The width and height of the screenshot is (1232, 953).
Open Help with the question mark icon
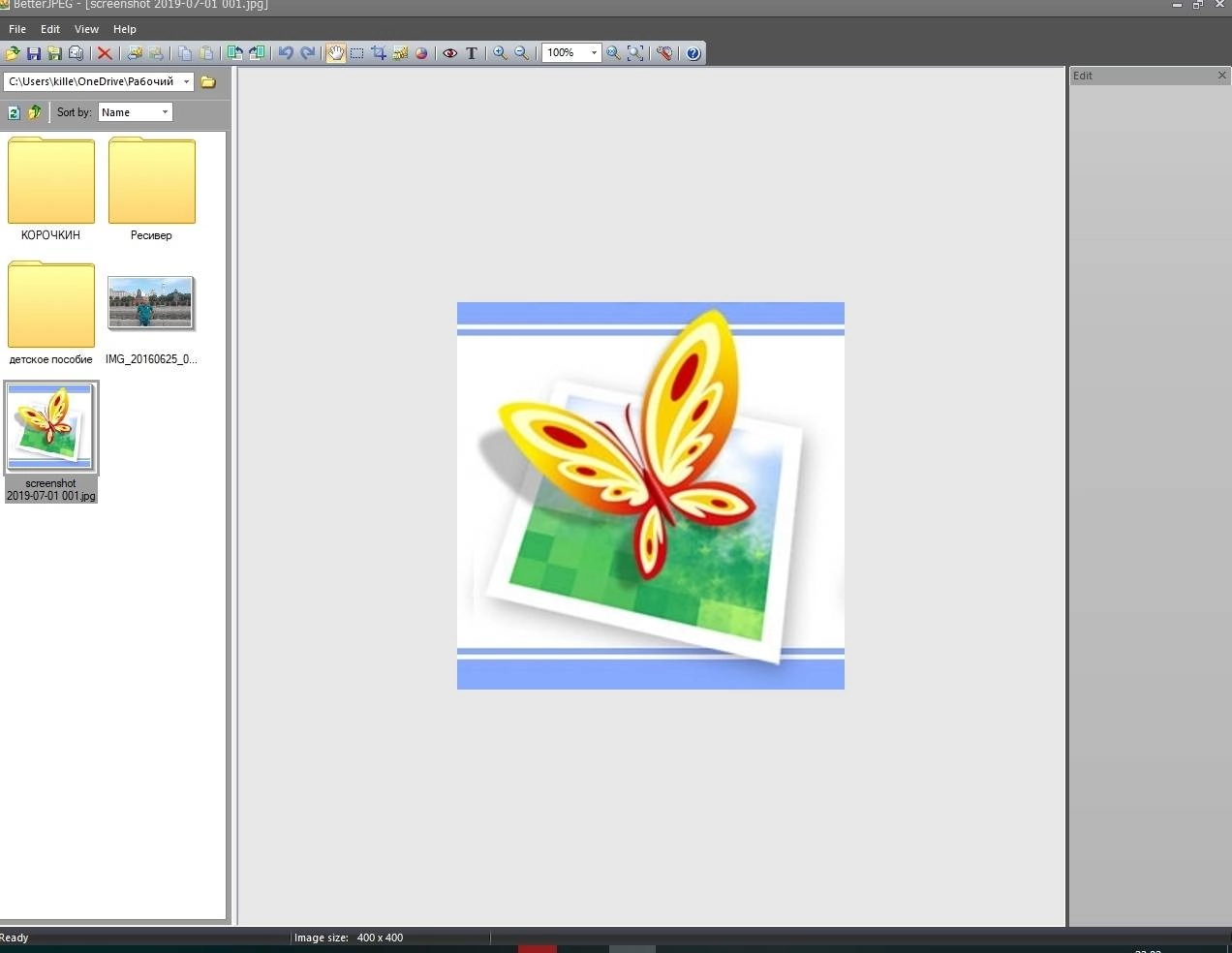click(x=693, y=53)
